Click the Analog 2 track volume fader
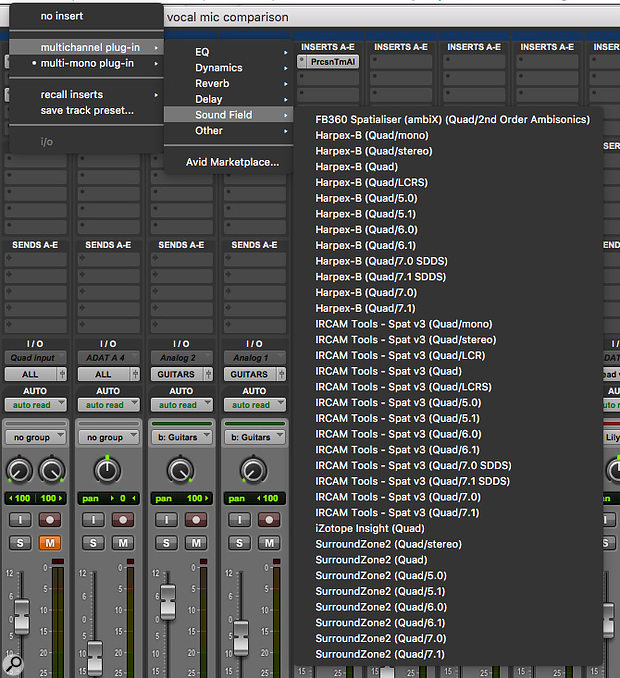620x678 pixels. pyautogui.click(x=168, y=602)
